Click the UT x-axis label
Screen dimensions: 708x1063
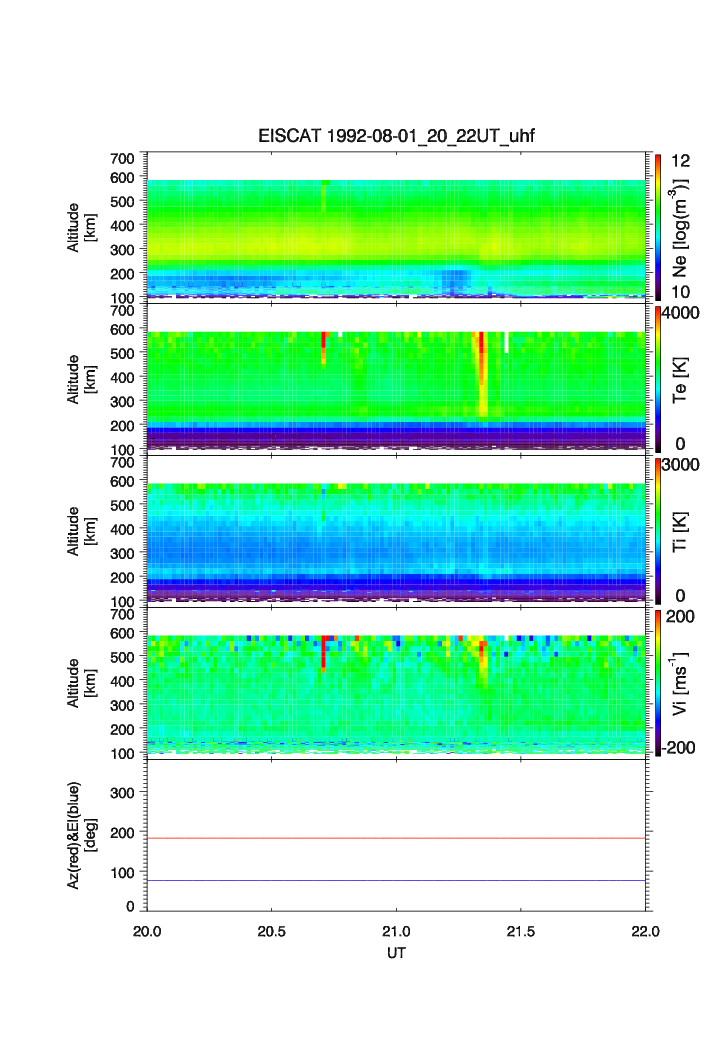[396, 952]
